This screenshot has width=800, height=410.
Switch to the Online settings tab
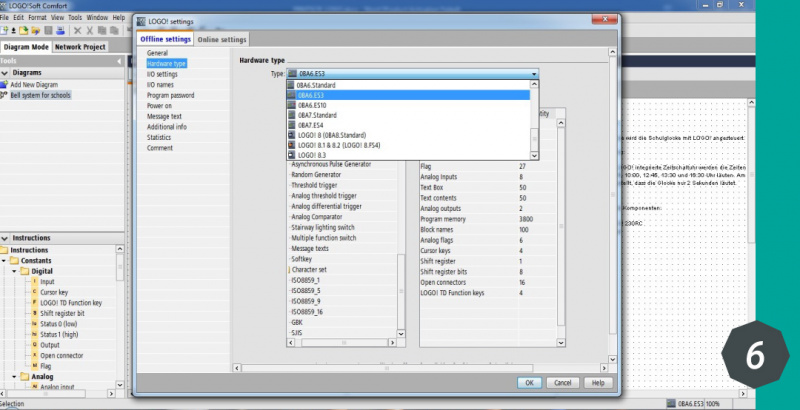click(221, 39)
